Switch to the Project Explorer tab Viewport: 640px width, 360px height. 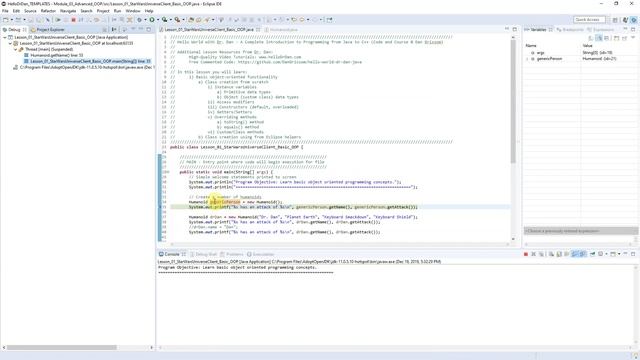click(47, 29)
